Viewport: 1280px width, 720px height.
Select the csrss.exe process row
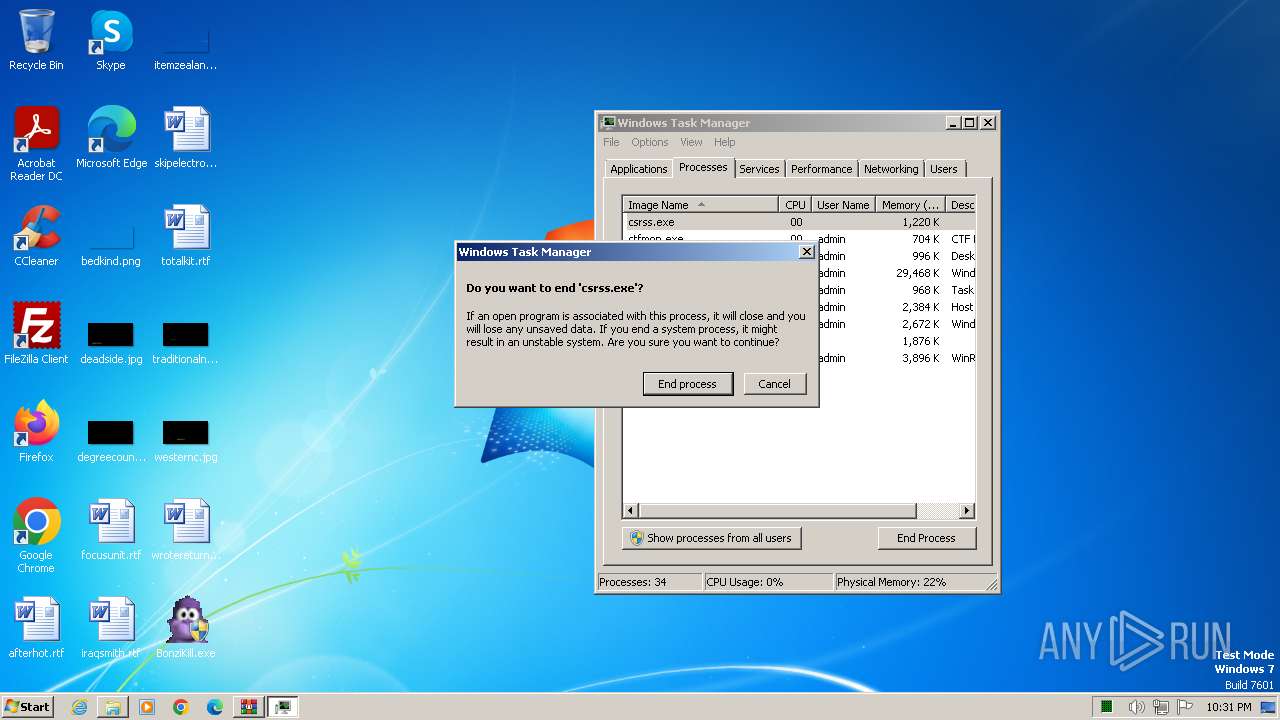coord(798,222)
